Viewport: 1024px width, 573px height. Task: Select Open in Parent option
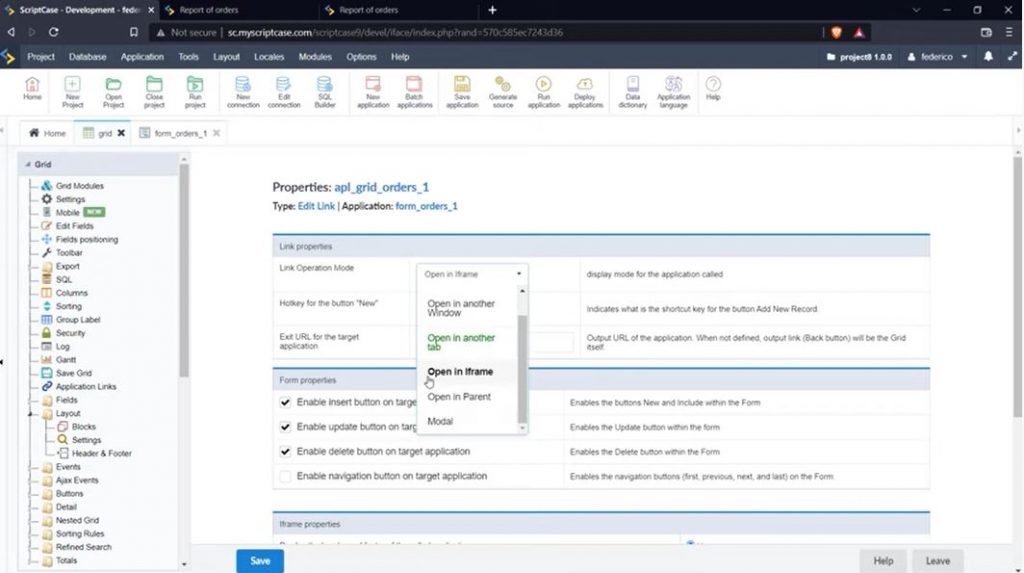click(x=459, y=397)
